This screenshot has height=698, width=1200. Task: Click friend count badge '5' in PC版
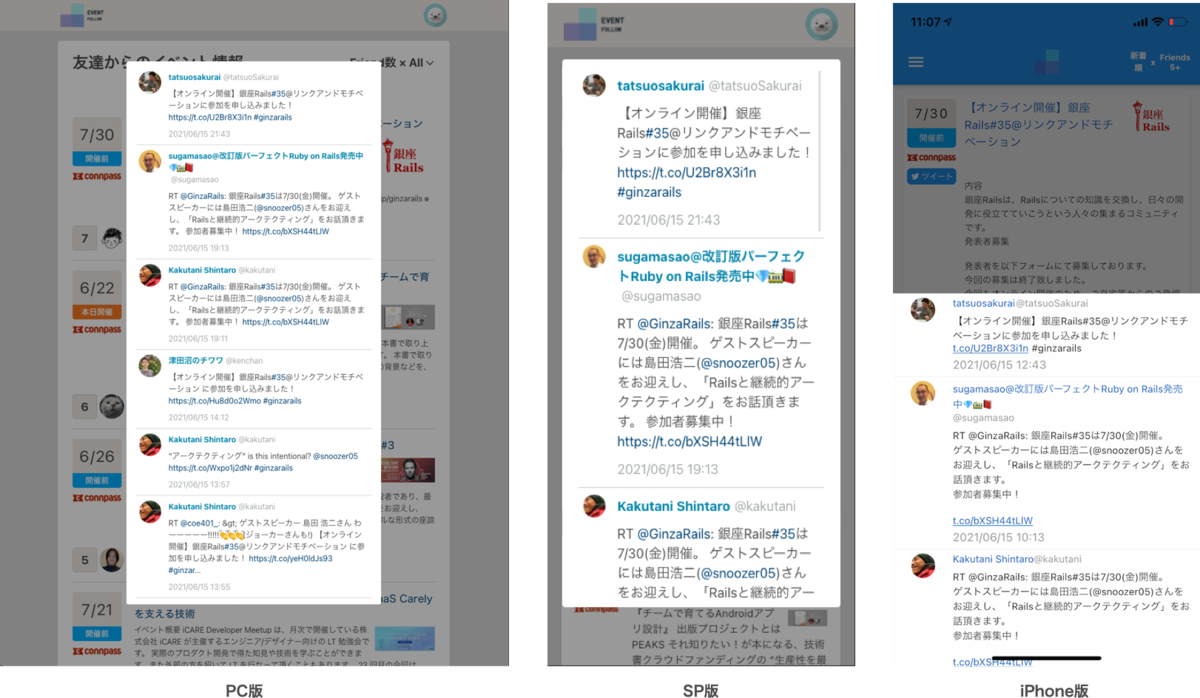[x=85, y=560]
